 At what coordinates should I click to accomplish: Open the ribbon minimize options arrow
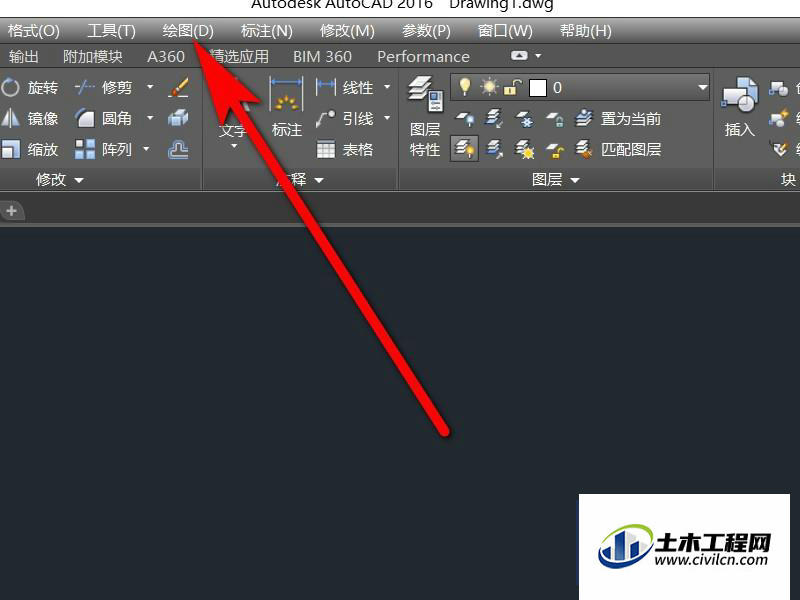click(x=538, y=56)
